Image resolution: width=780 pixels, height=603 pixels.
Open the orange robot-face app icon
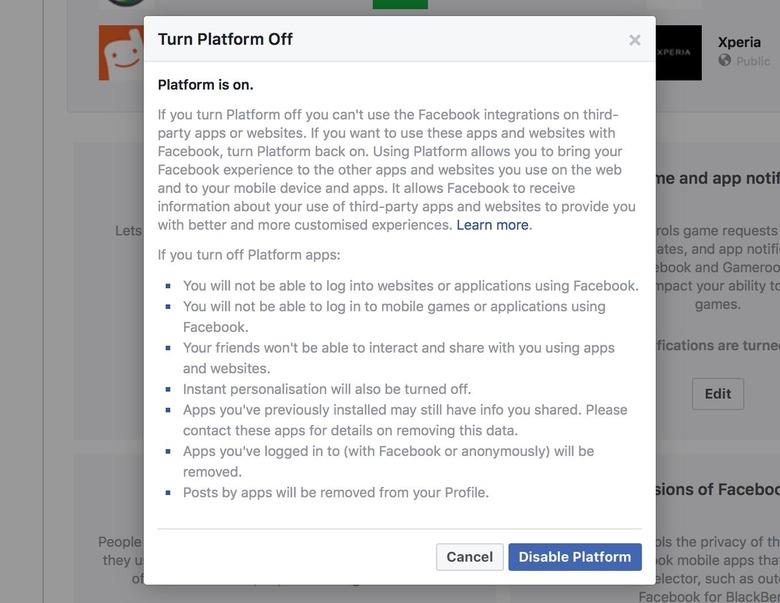(x=121, y=53)
